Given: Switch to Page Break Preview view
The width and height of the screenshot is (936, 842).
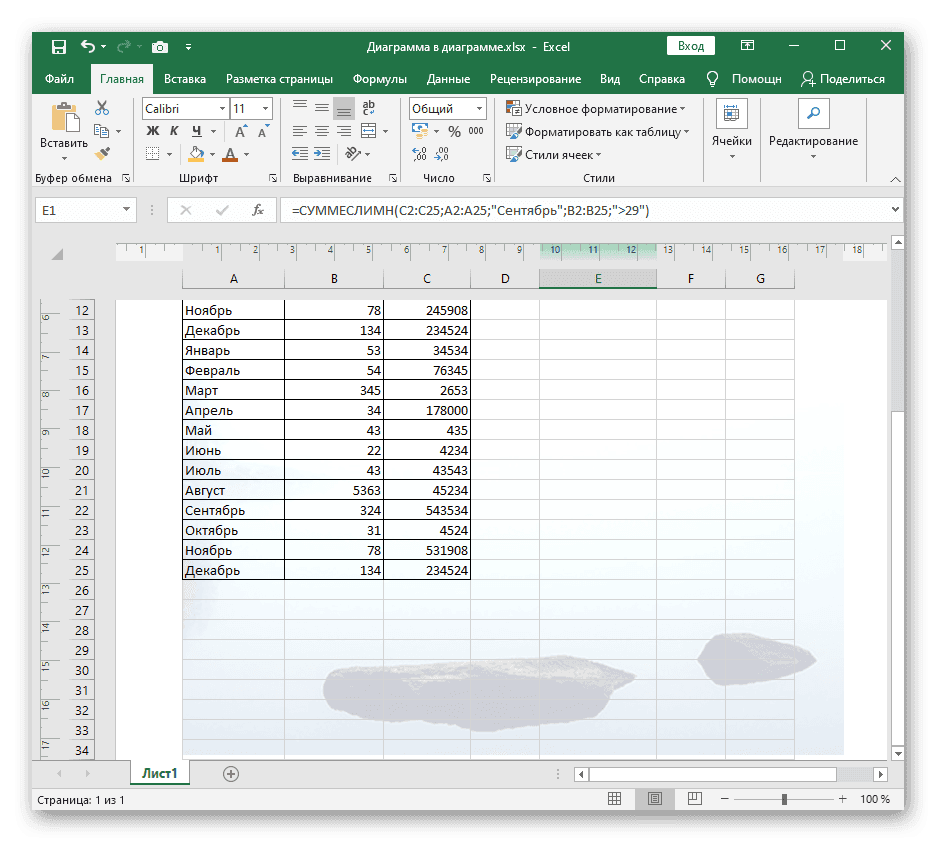Looking at the screenshot, I should pos(693,799).
